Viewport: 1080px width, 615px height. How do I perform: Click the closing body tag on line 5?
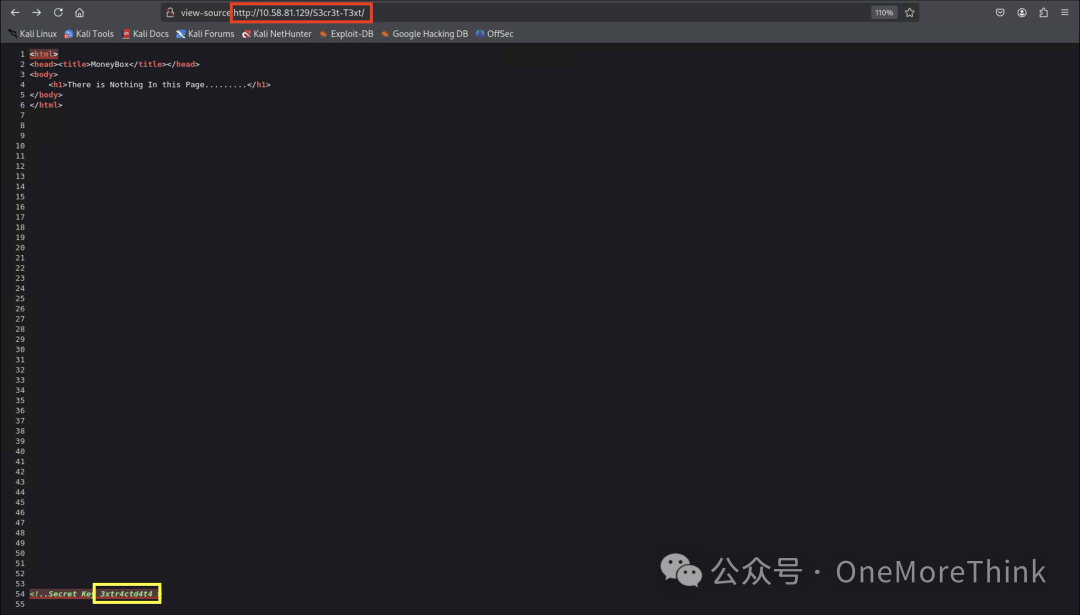46,95
